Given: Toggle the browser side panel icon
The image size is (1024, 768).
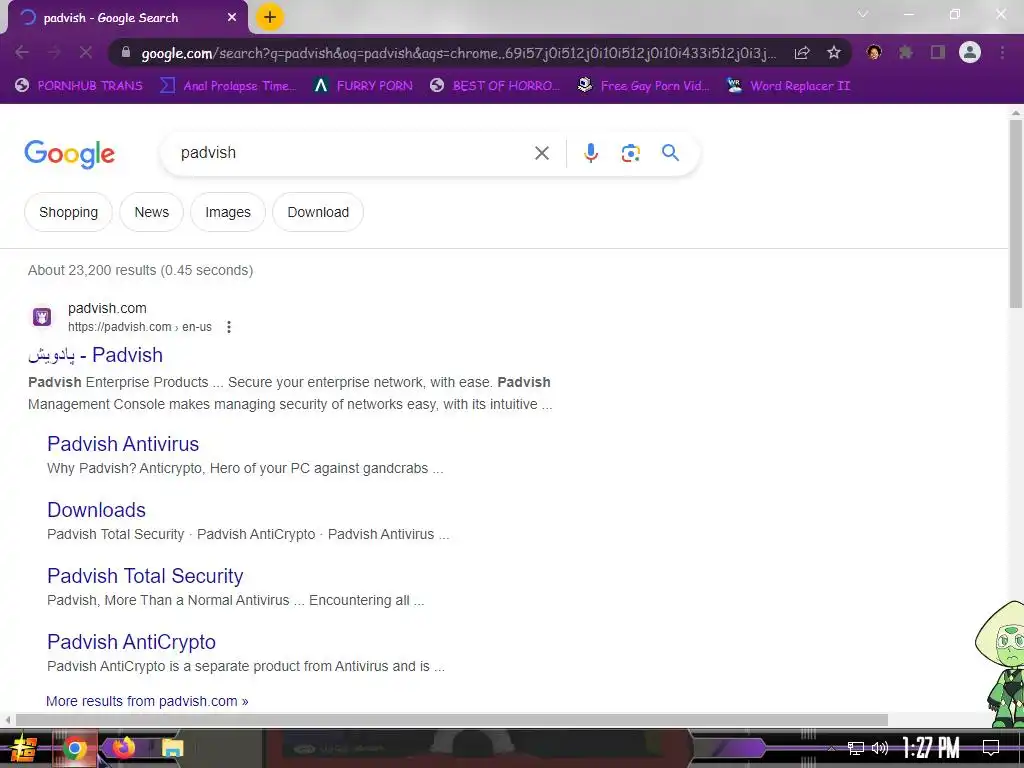Looking at the screenshot, I should pyautogui.click(x=938, y=52).
